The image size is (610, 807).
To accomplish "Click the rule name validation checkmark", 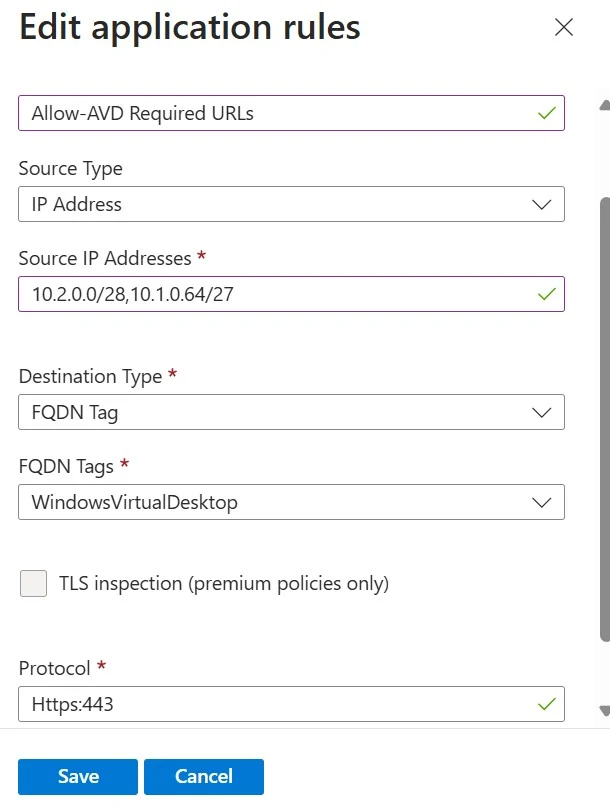I will click(546, 113).
